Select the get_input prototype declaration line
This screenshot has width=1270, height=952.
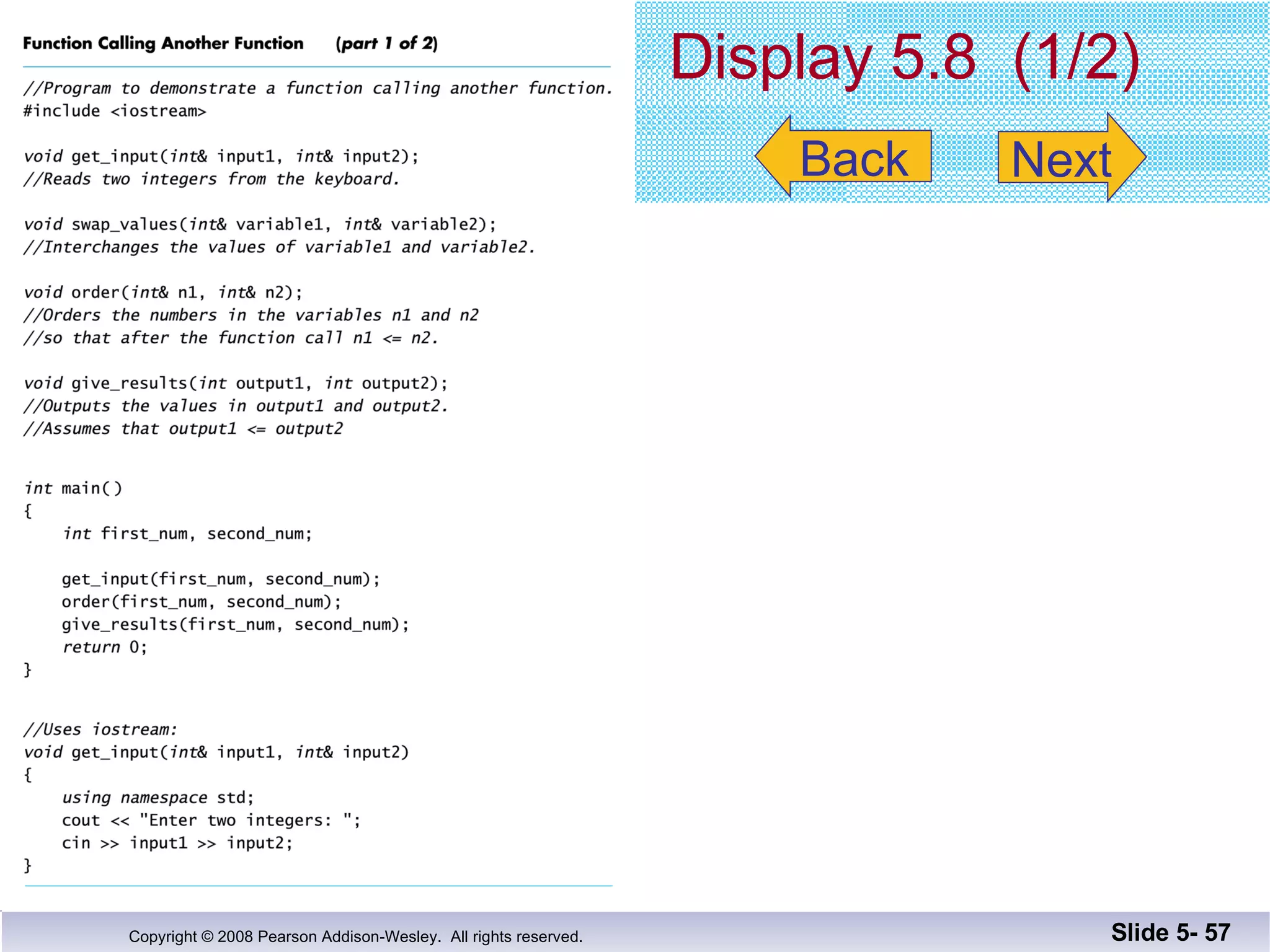pos(221,156)
